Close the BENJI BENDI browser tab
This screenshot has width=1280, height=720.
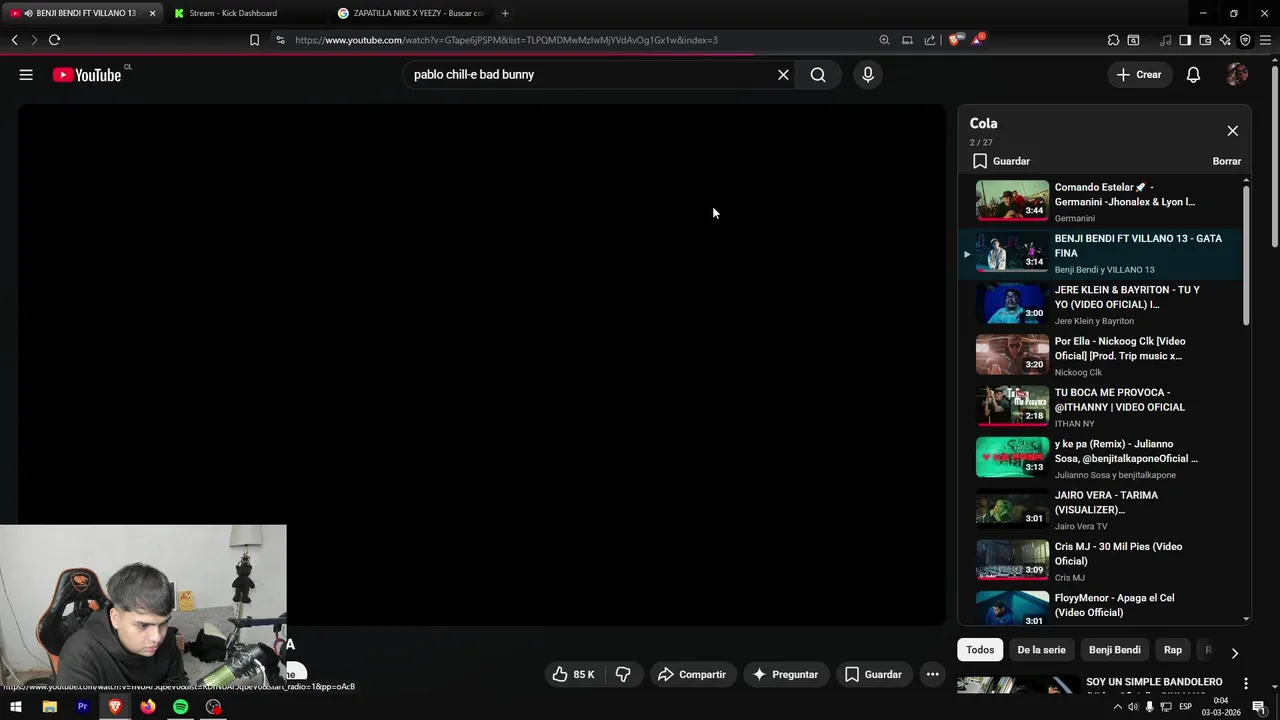[x=152, y=13]
